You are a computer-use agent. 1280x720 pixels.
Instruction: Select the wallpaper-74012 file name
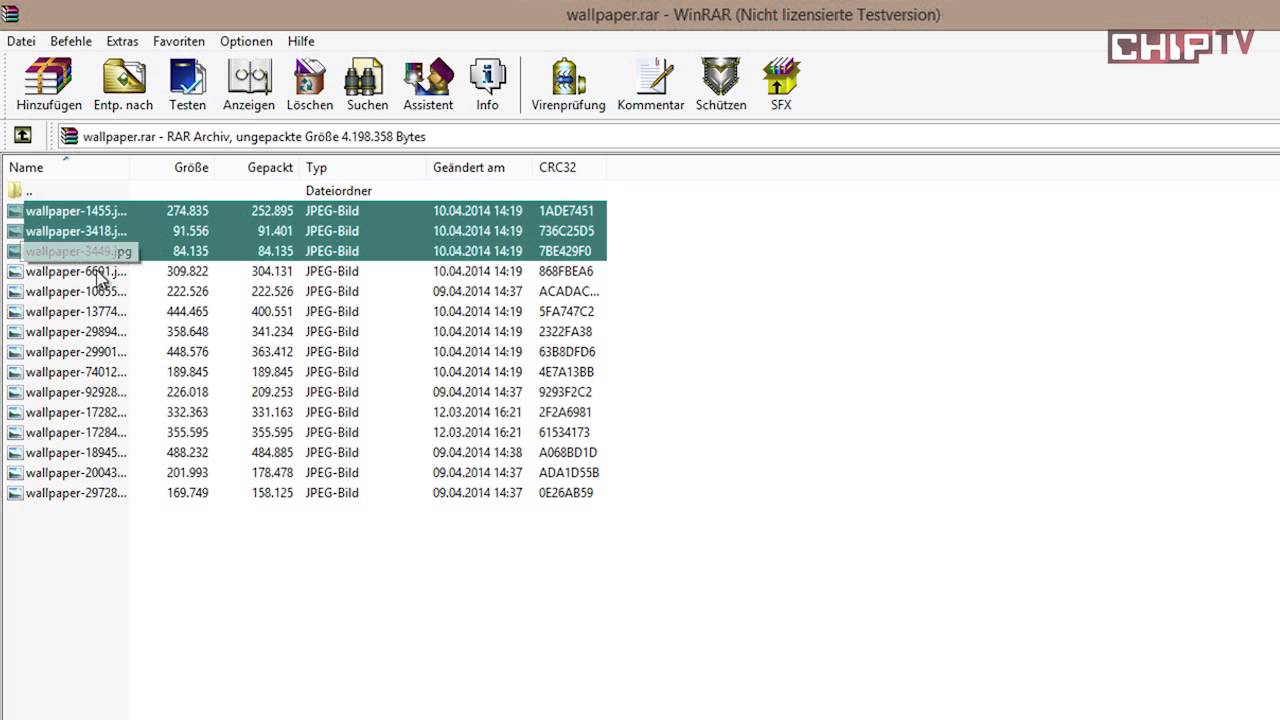tap(76, 371)
